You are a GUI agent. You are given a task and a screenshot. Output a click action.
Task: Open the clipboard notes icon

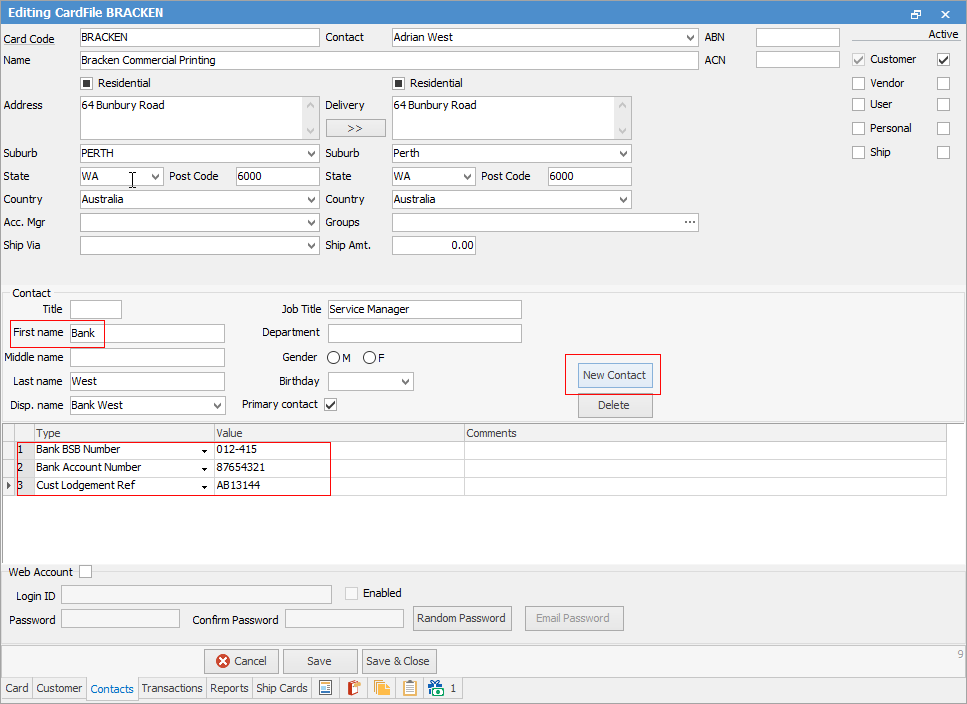click(x=410, y=688)
